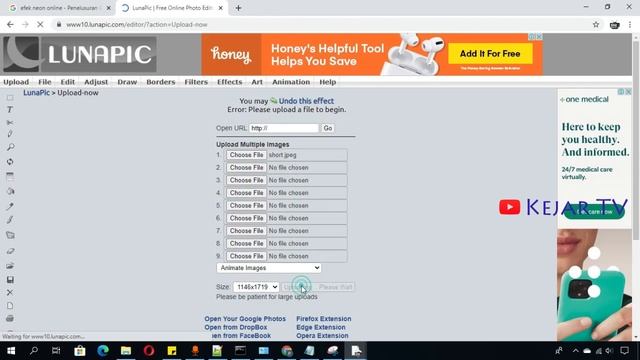
Task: Select the Pencil draw tool
Action: click(10, 134)
